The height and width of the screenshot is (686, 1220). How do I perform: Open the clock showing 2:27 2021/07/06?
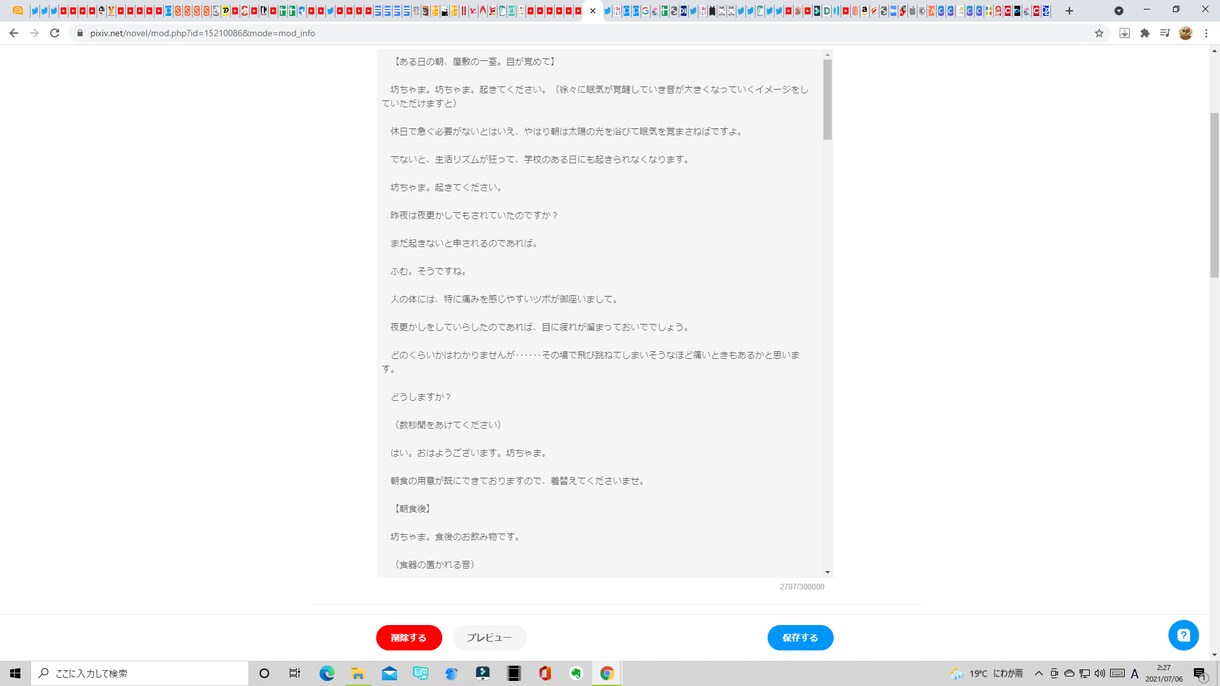(1164, 673)
